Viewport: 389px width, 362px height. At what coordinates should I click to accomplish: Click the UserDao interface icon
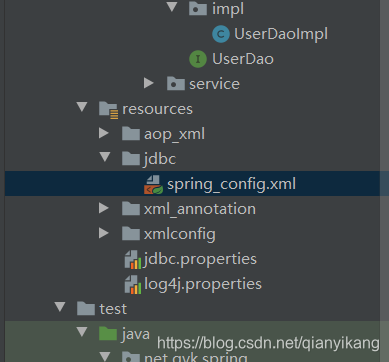(198, 59)
